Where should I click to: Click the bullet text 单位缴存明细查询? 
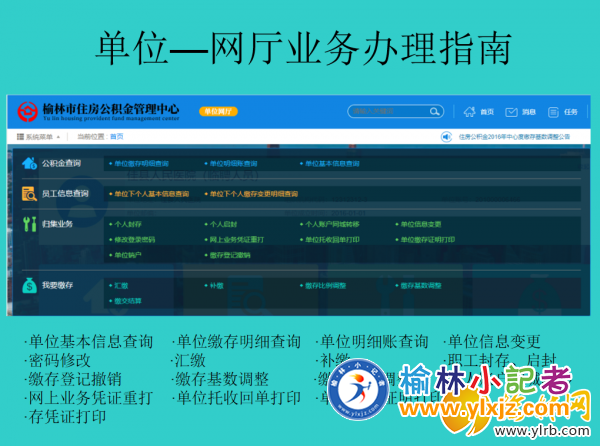coord(239,342)
